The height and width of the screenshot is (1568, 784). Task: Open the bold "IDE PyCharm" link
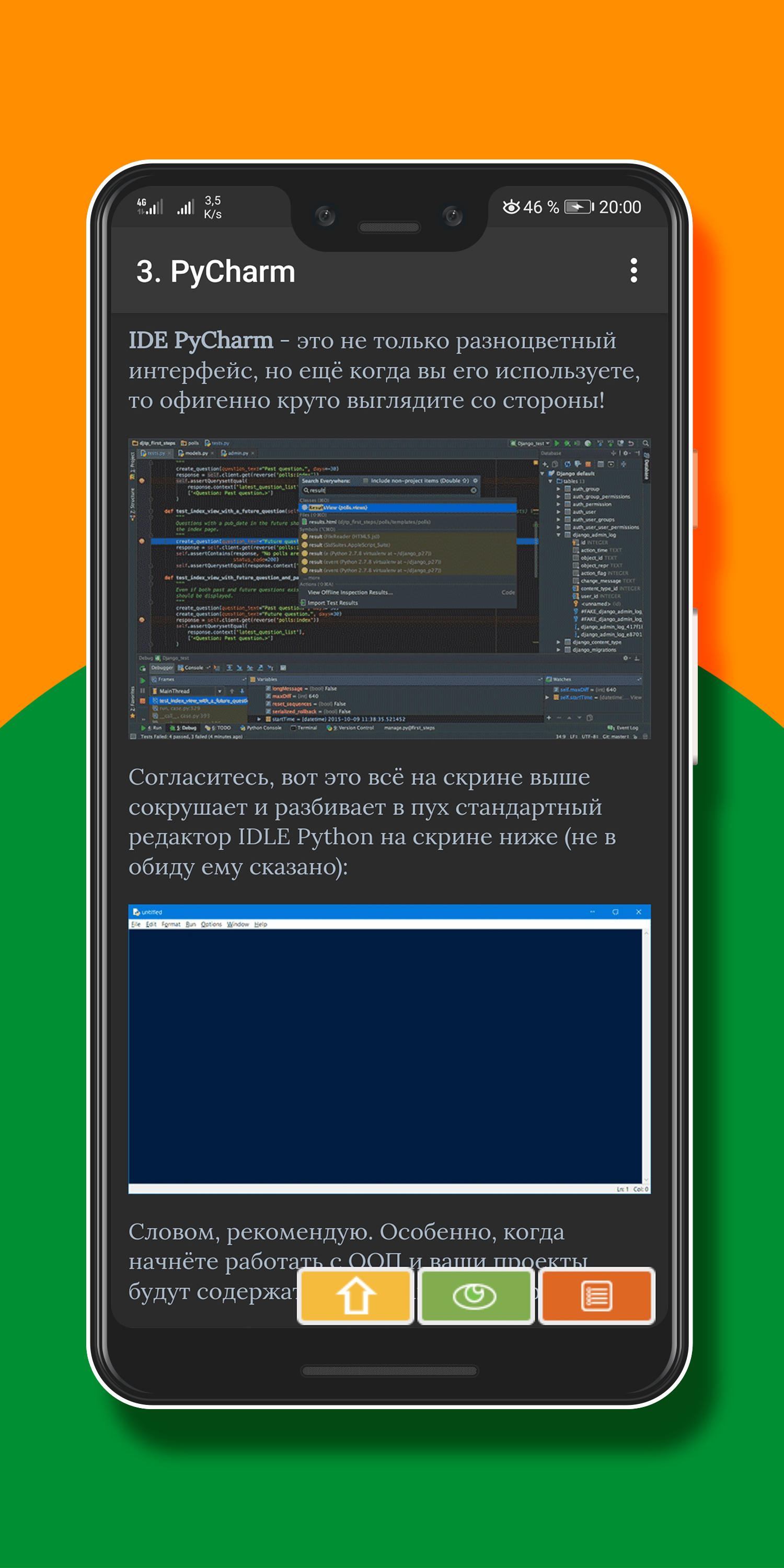click(x=201, y=340)
